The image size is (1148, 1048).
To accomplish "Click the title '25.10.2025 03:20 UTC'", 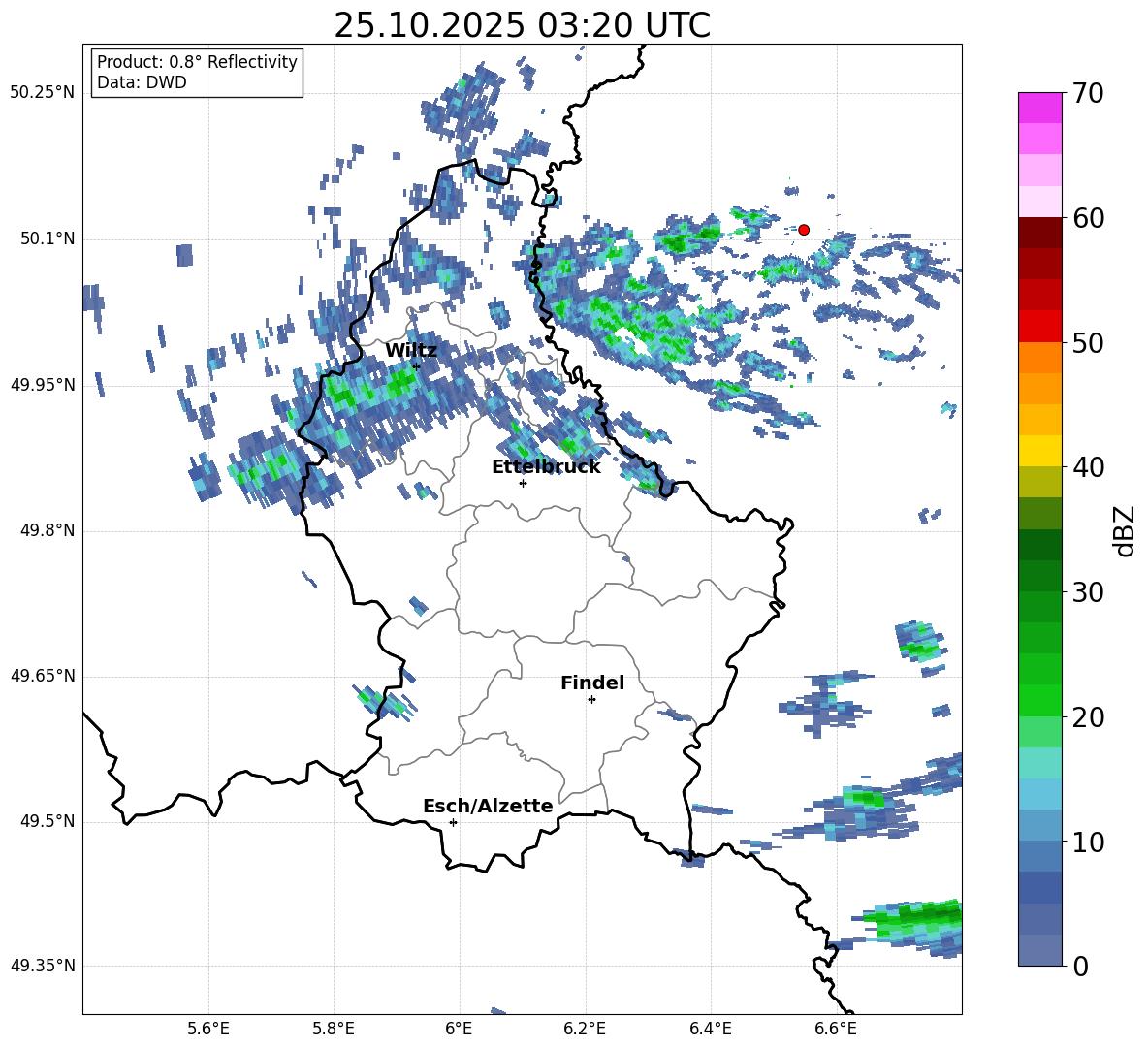I will pos(522,25).
